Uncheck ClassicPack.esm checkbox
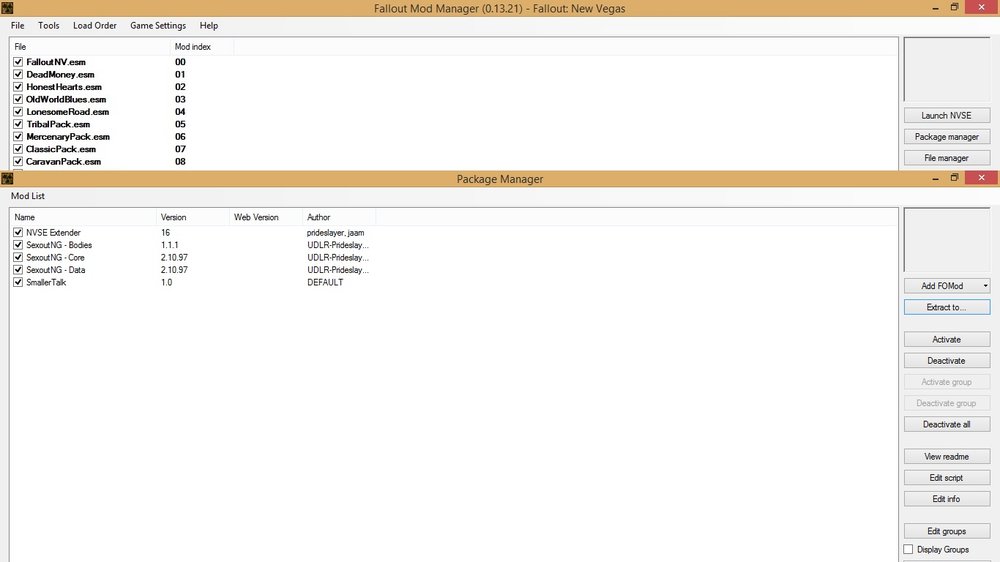This screenshot has height=562, width=1000. point(18,149)
